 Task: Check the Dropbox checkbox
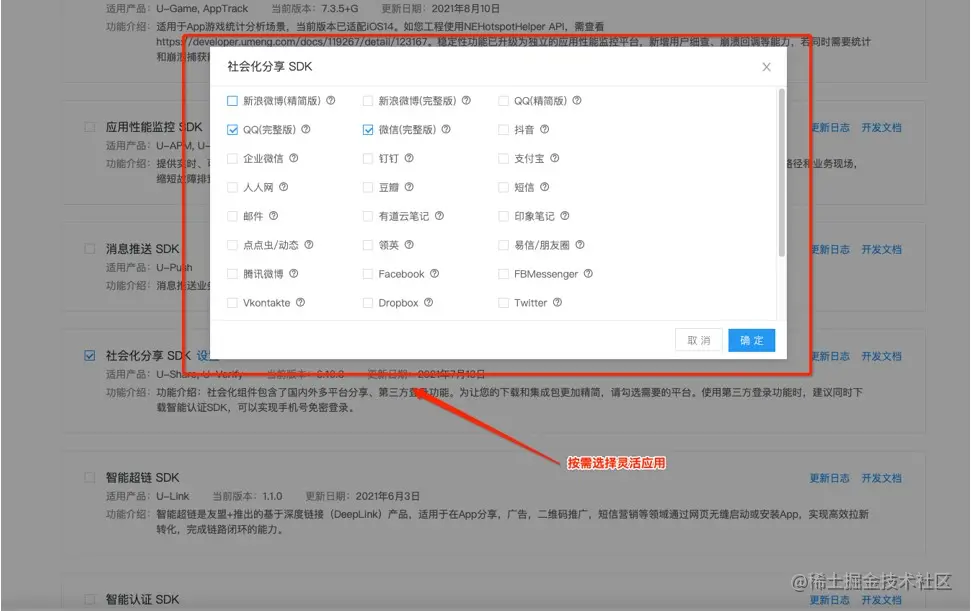368,303
